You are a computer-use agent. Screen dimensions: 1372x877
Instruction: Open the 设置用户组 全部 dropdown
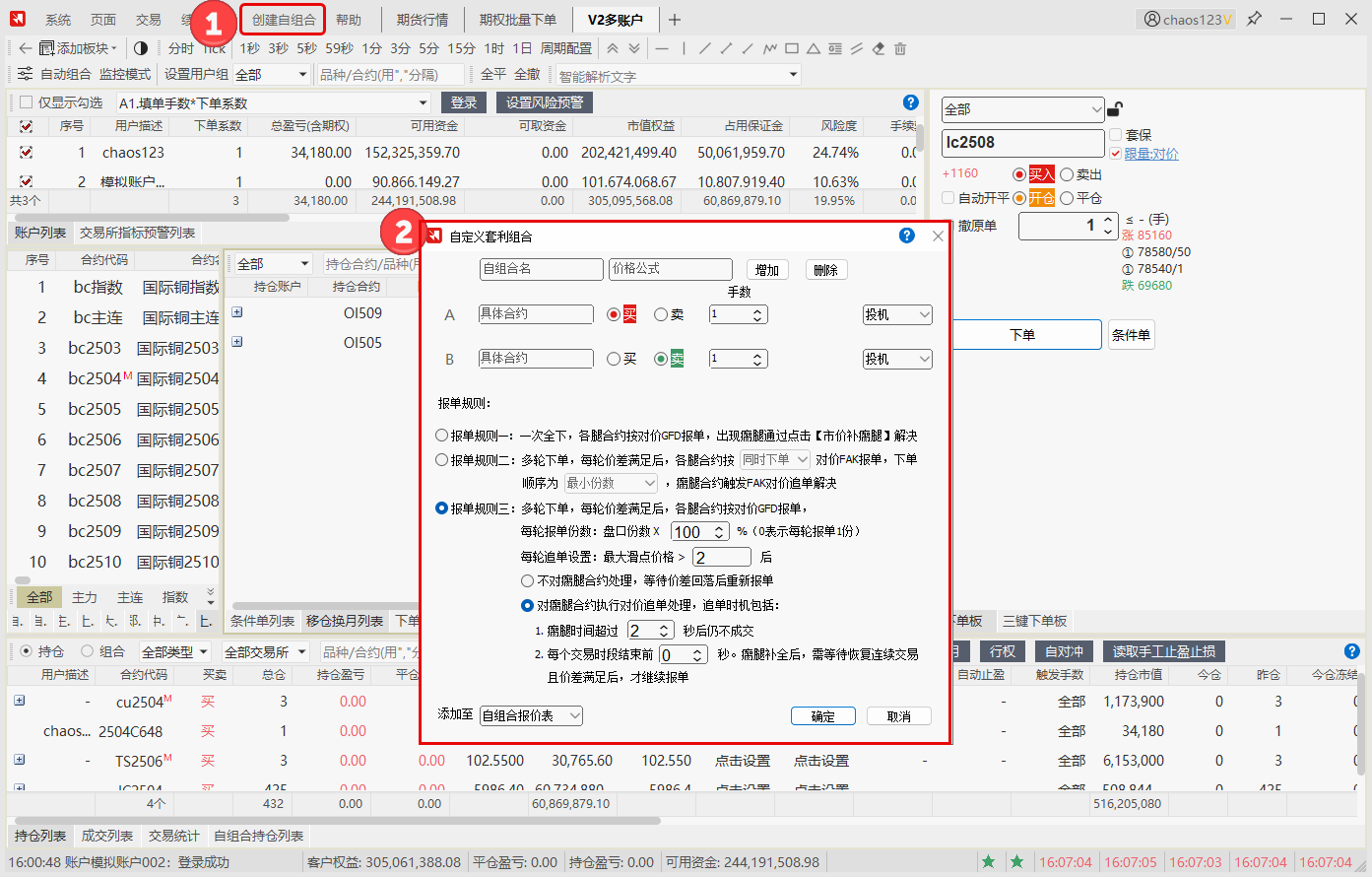click(x=272, y=74)
